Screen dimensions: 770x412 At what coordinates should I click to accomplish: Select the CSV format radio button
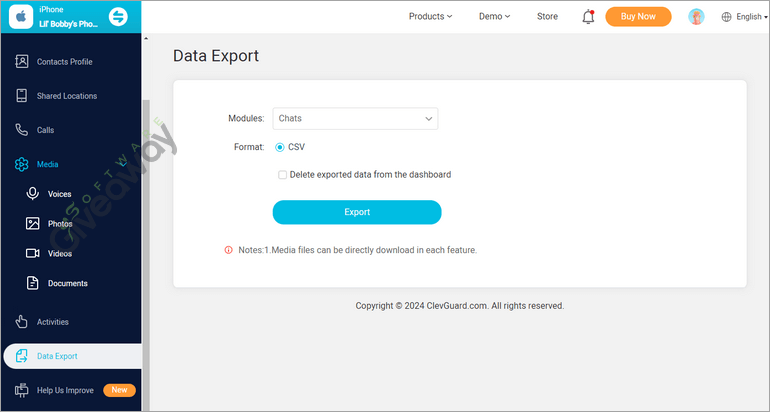[280, 147]
